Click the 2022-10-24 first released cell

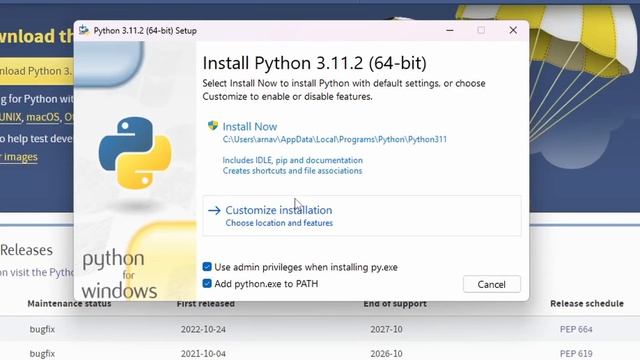point(203,329)
